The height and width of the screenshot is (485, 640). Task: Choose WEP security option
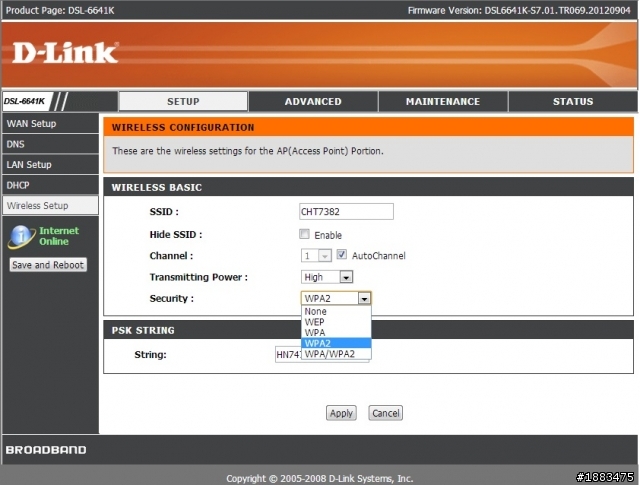336,322
